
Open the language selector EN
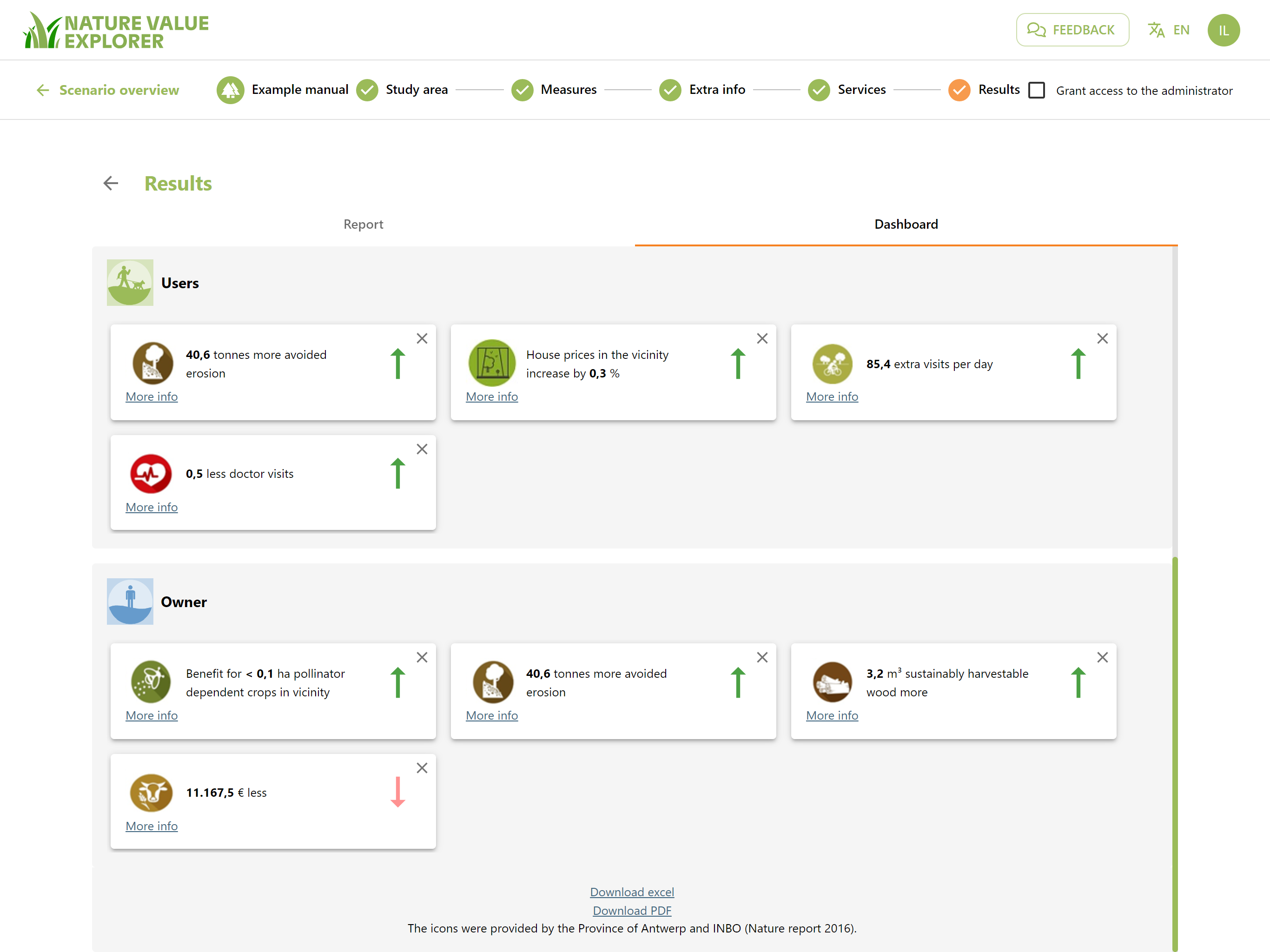[x=1168, y=30]
